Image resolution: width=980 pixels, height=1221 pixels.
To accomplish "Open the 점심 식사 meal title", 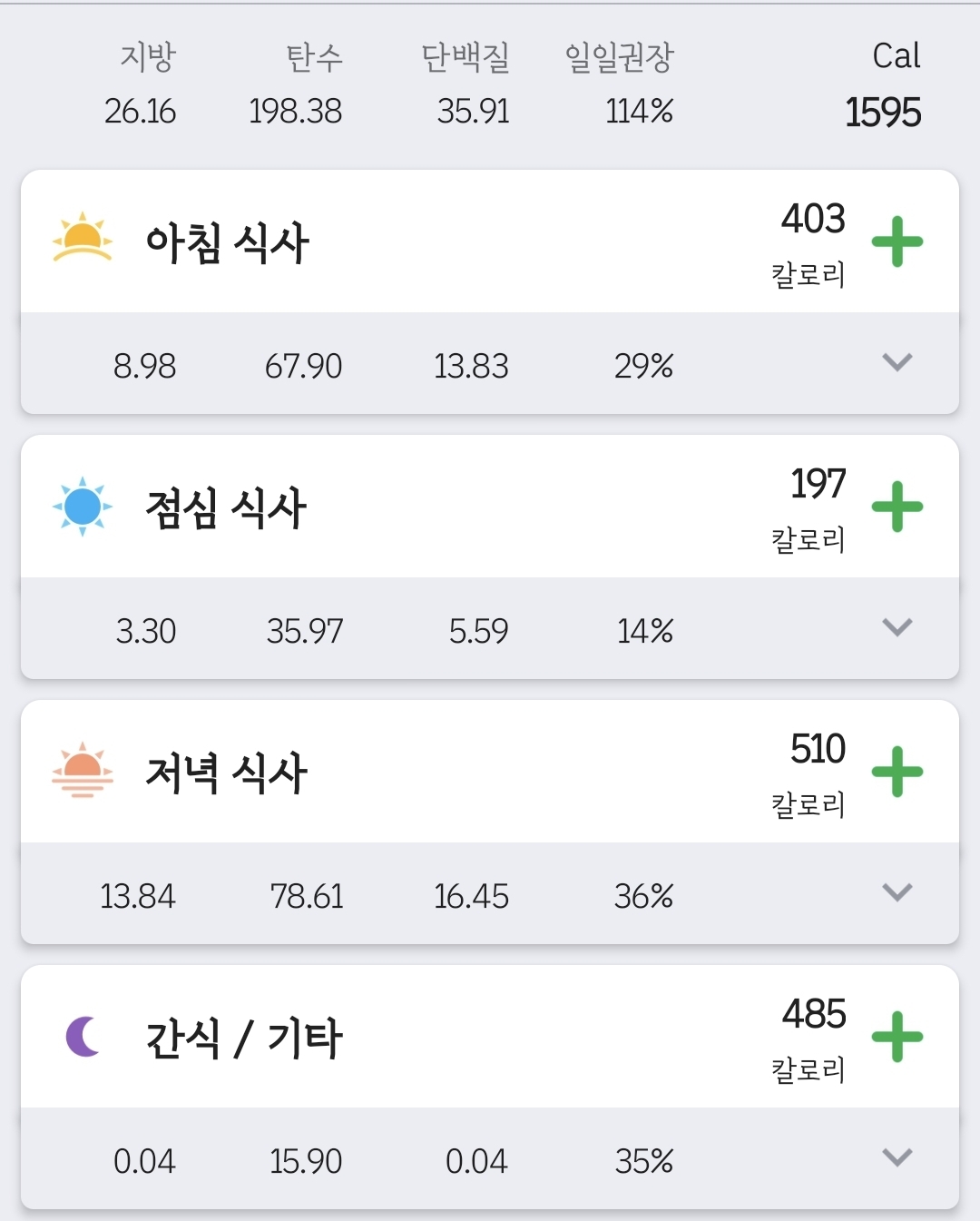I will [226, 508].
